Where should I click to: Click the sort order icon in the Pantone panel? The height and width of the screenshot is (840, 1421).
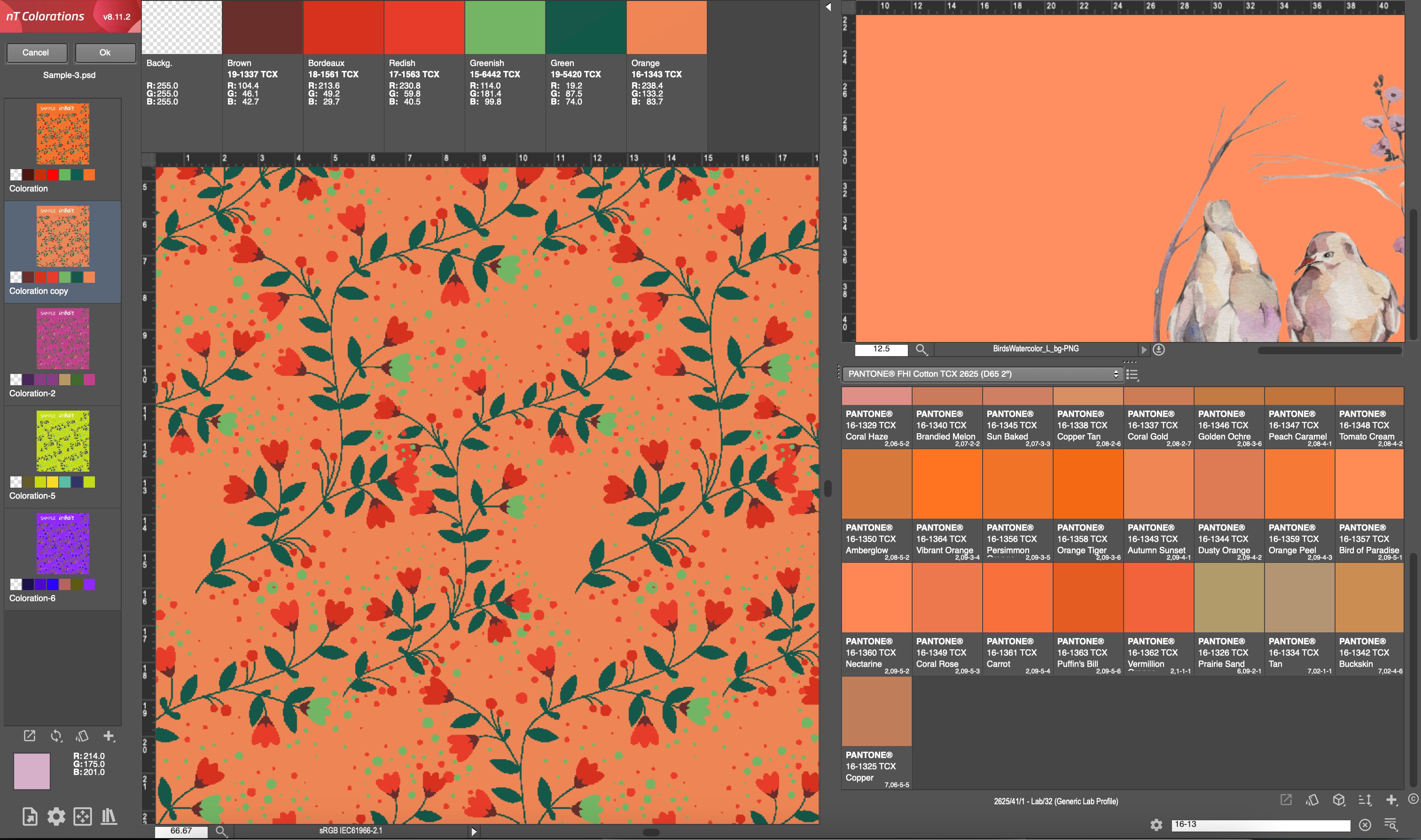[x=1365, y=800]
